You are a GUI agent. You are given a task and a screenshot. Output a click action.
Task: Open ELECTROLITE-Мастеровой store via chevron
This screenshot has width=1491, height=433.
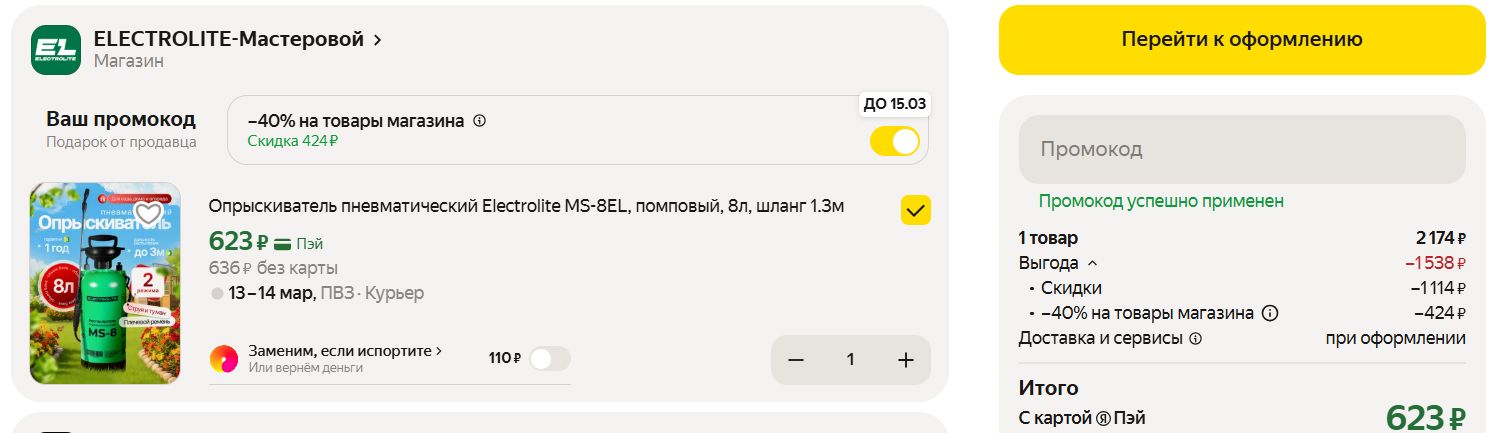[x=377, y=40]
